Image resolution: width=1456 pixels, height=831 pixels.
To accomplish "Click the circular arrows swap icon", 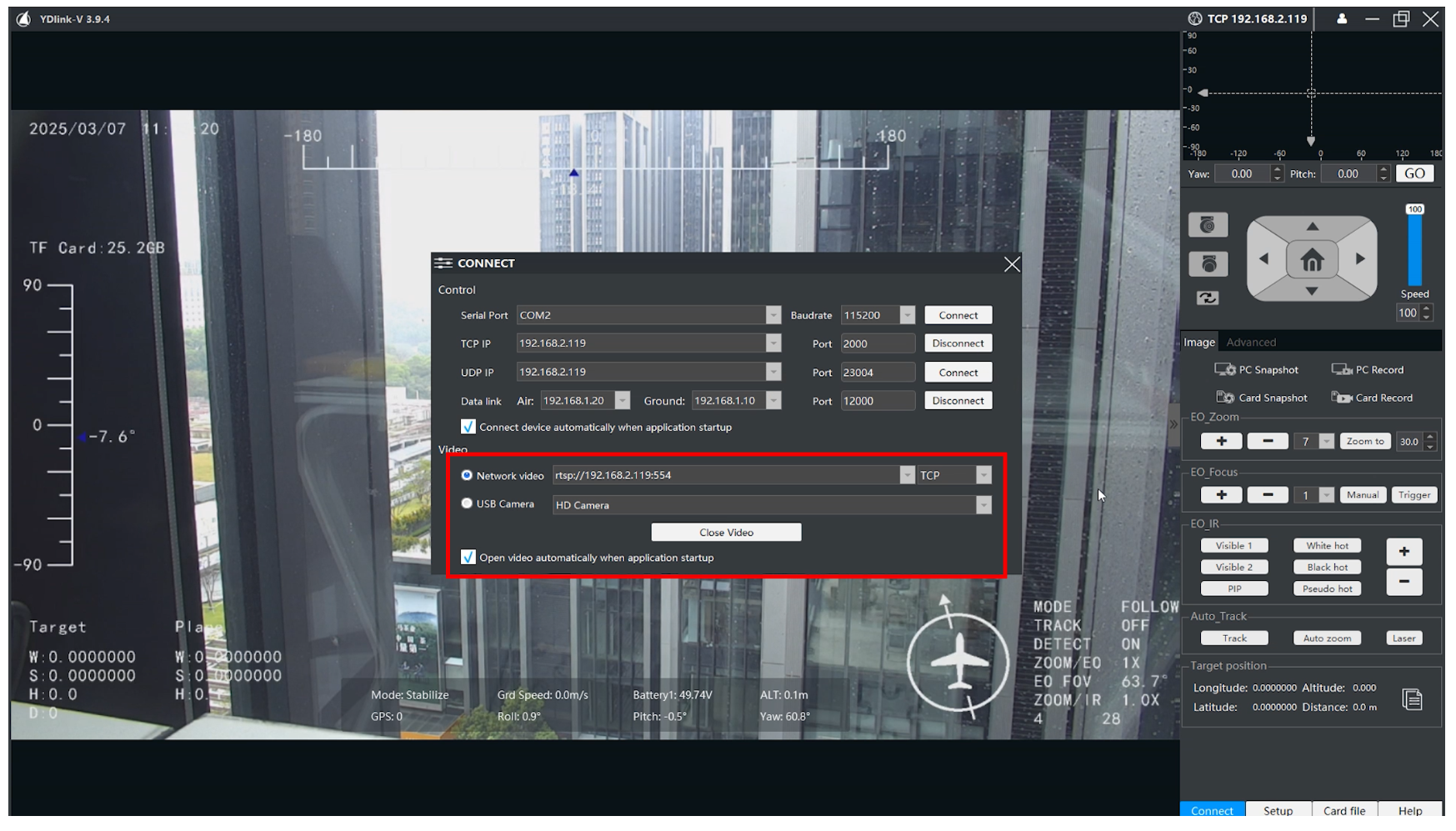I will (x=1207, y=298).
